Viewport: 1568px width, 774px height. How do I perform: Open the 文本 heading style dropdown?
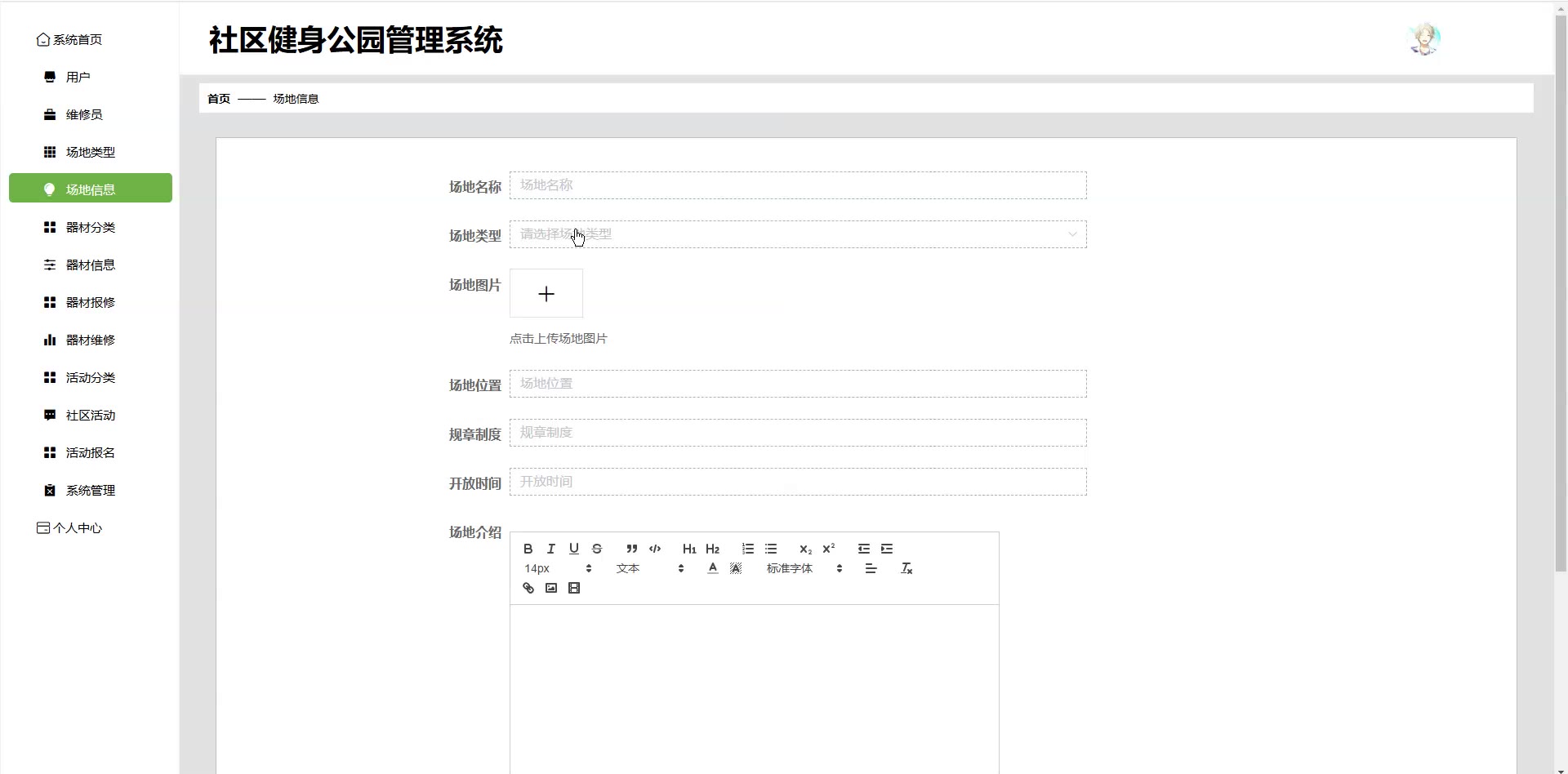pyautogui.click(x=650, y=568)
